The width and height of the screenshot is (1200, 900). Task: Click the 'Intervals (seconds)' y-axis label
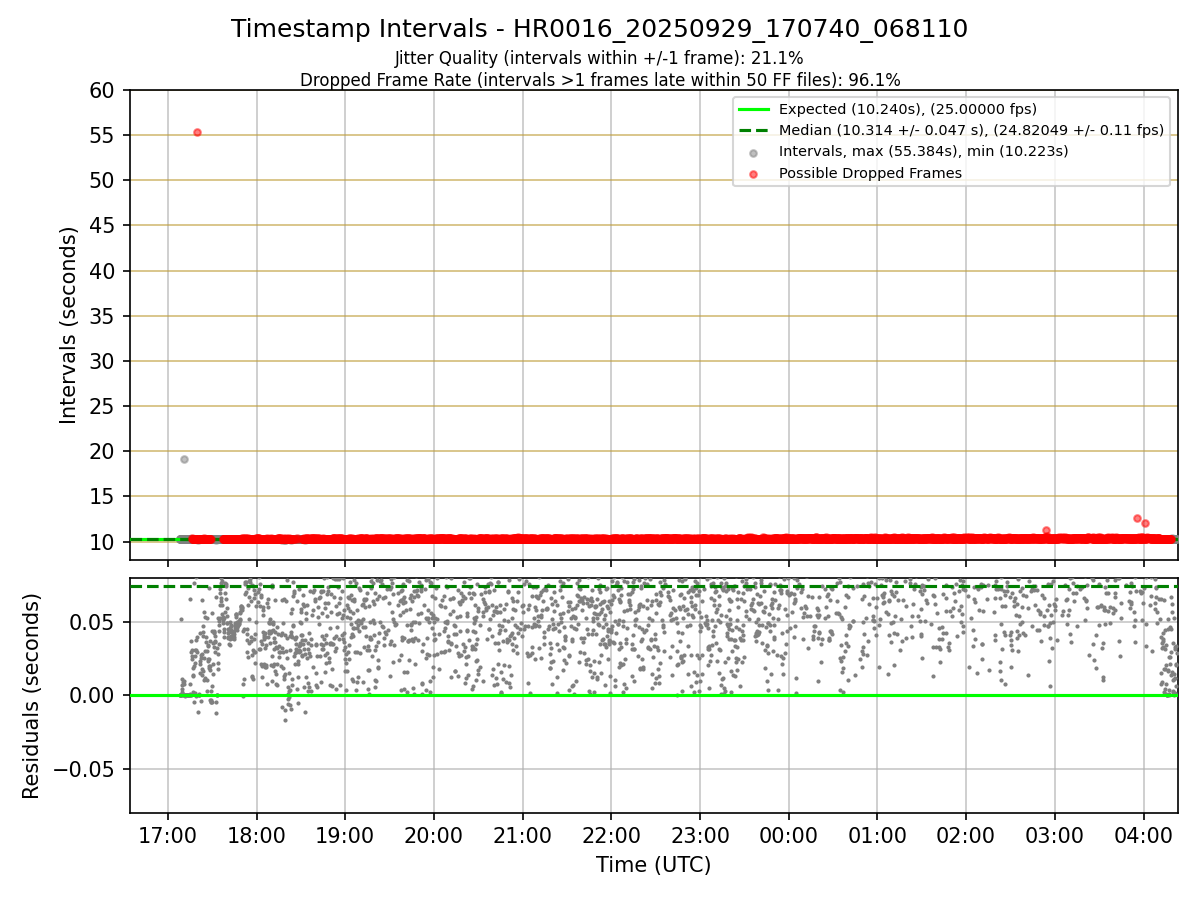[x=68, y=325]
